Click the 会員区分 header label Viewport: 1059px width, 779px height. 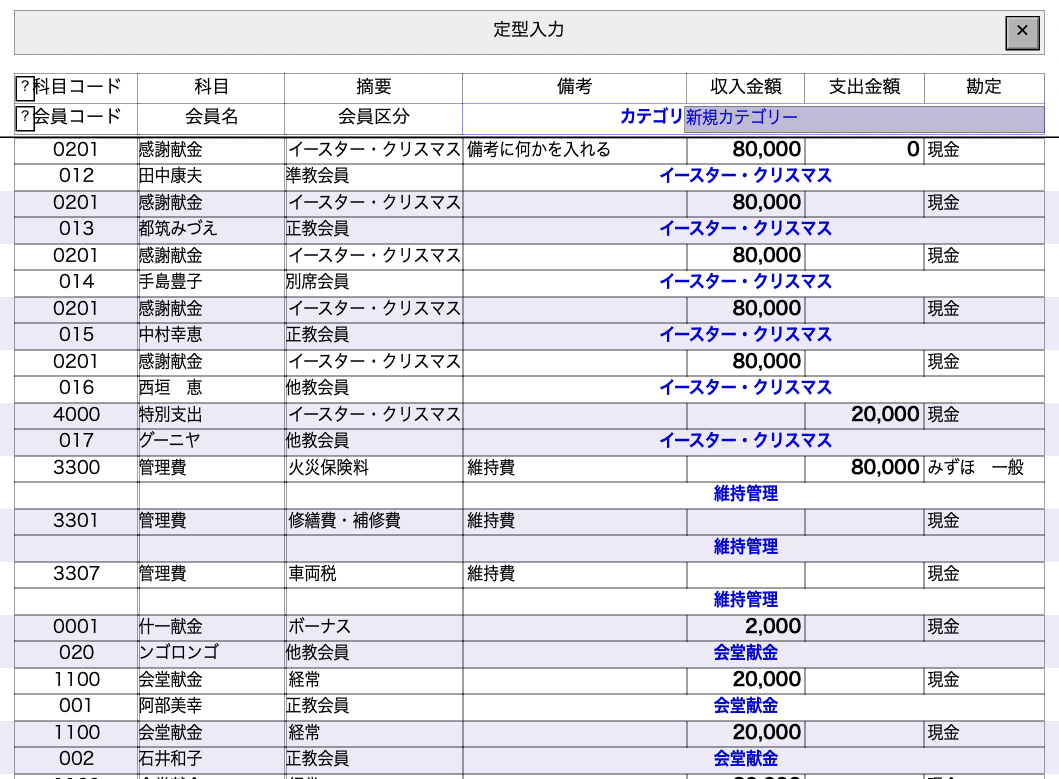(x=373, y=117)
